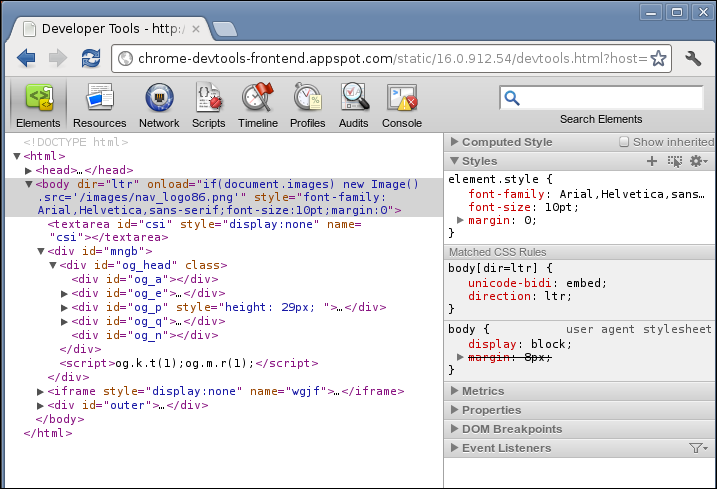Click the browser back arrow
Screen dimensions: 717x489
pos(26,58)
